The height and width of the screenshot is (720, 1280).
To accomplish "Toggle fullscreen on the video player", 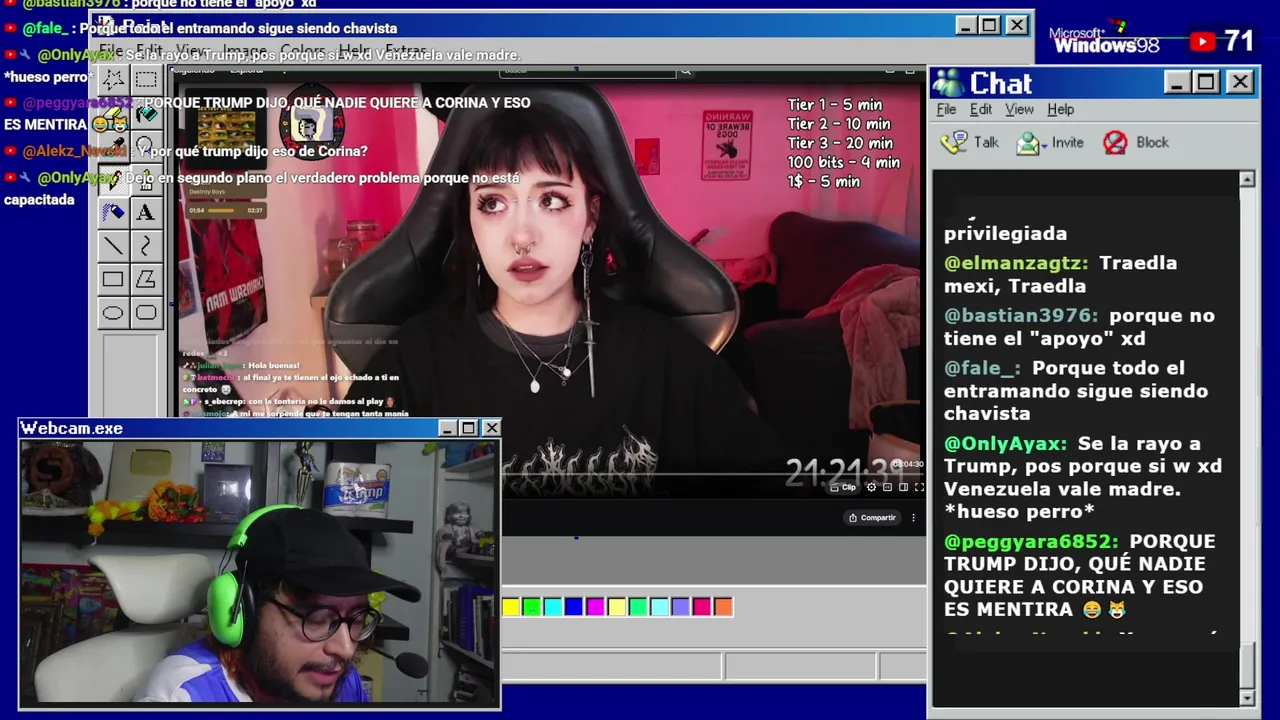I will click(x=919, y=487).
